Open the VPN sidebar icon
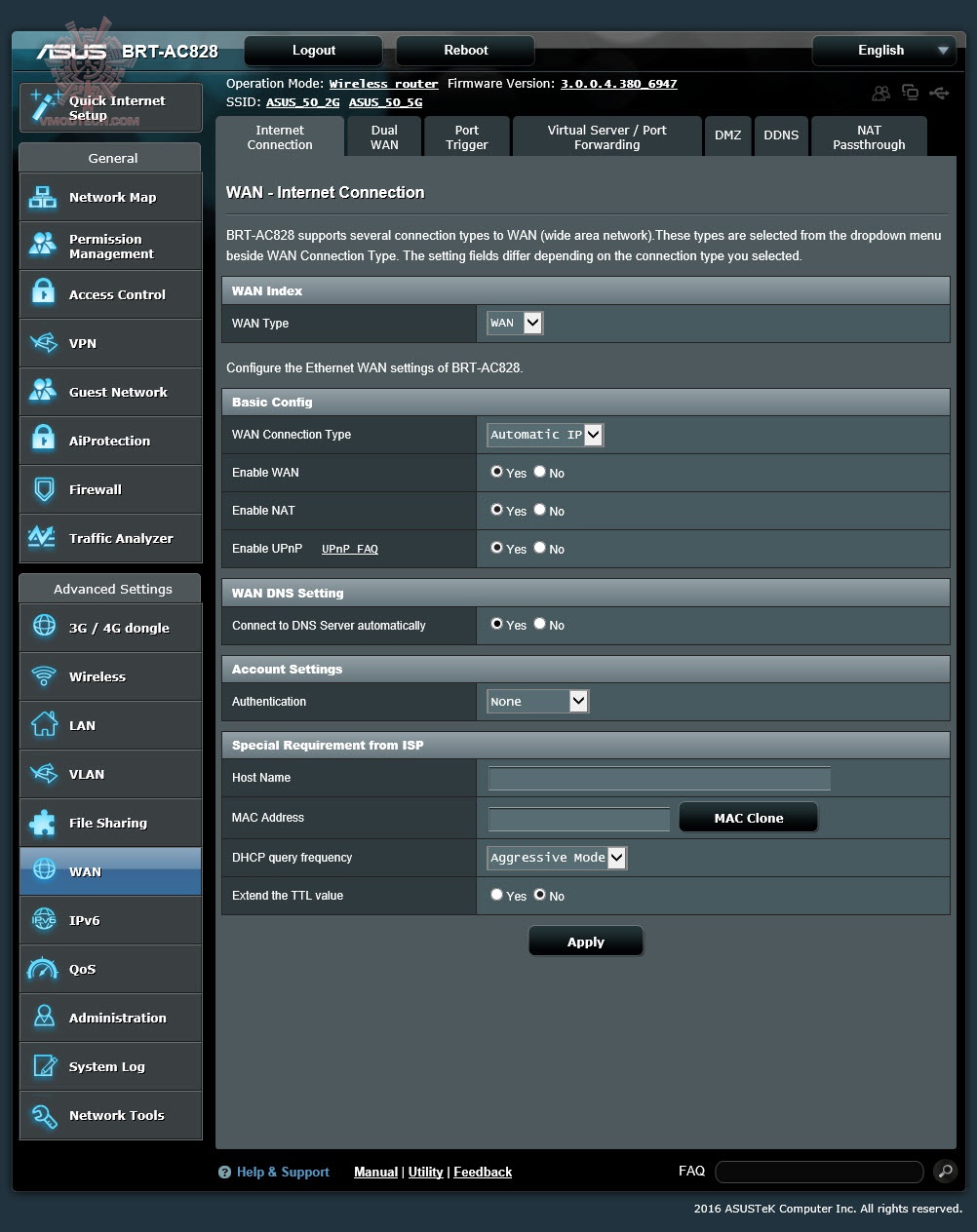977x1232 pixels. tap(43, 343)
